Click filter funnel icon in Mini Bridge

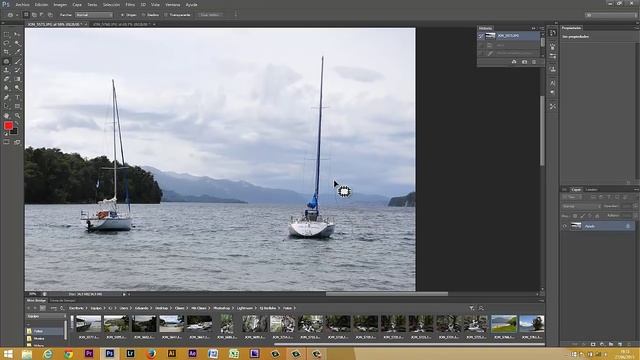(471, 308)
